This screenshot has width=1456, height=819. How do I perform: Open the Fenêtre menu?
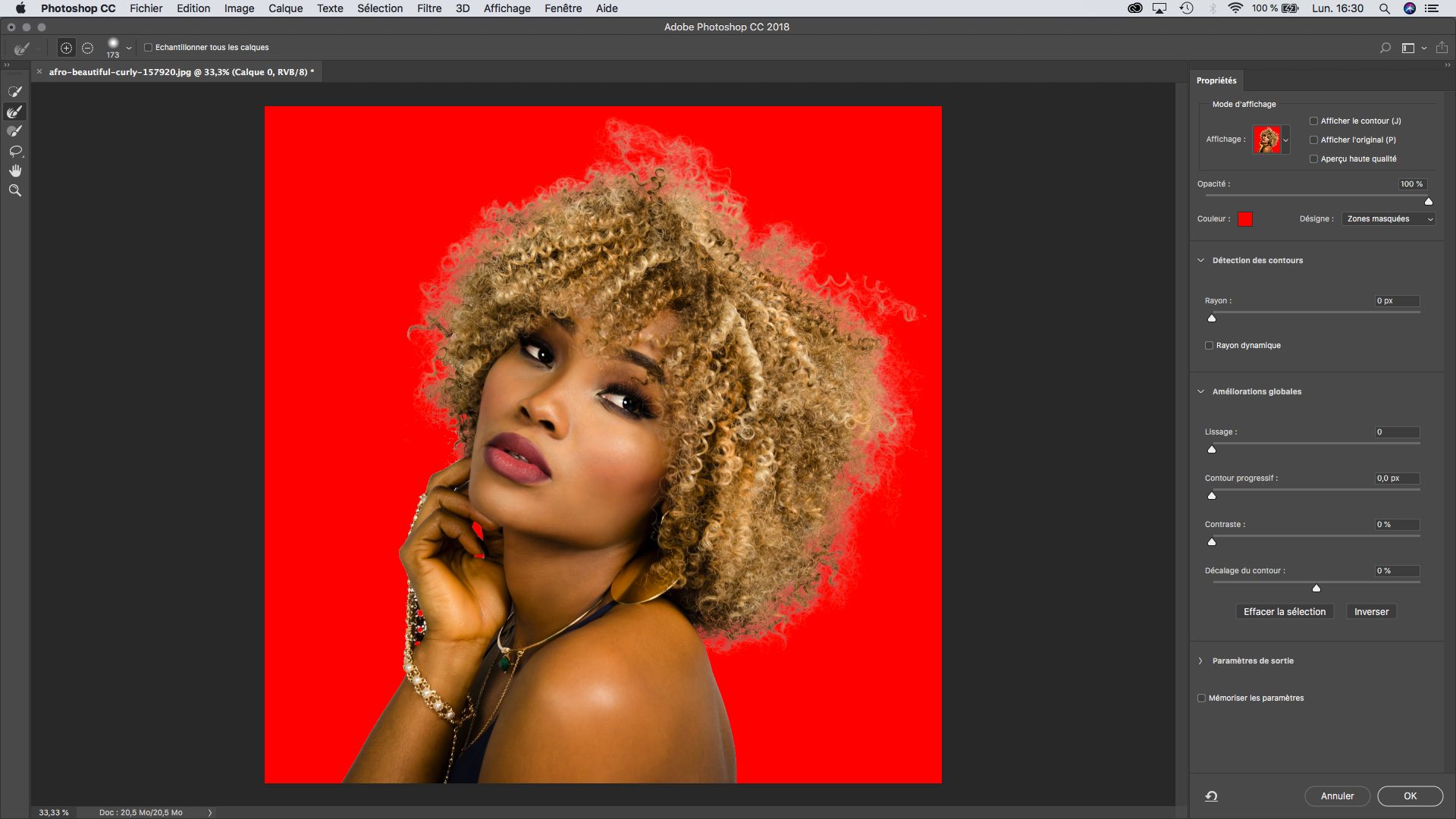pyautogui.click(x=563, y=8)
